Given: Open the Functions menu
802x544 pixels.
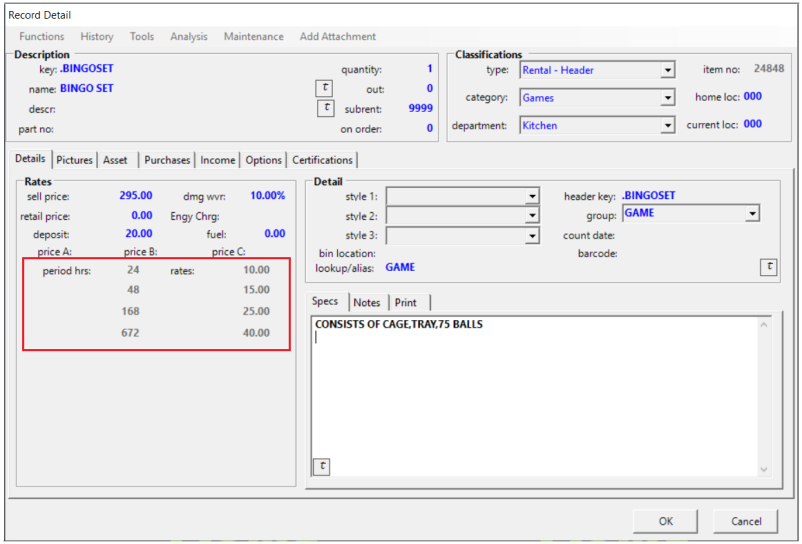Looking at the screenshot, I should 42,36.
